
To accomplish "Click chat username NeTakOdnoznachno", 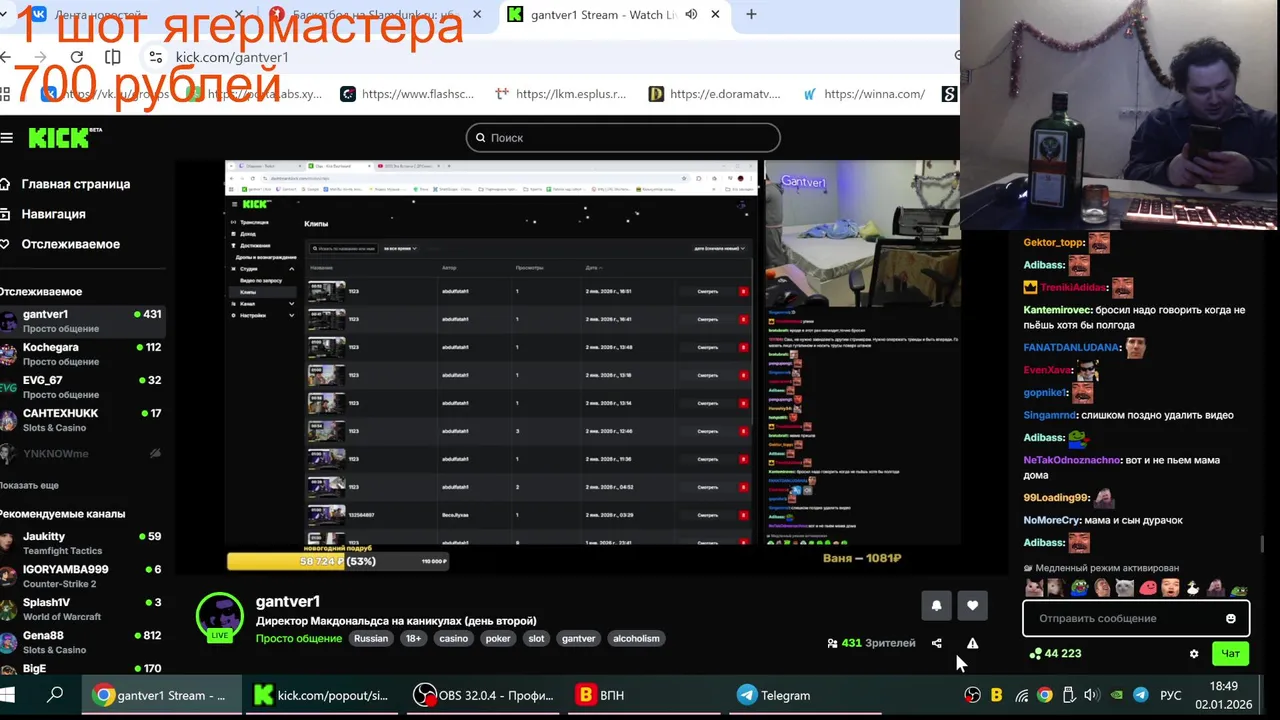I will pyautogui.click(x=1072, y=460).
